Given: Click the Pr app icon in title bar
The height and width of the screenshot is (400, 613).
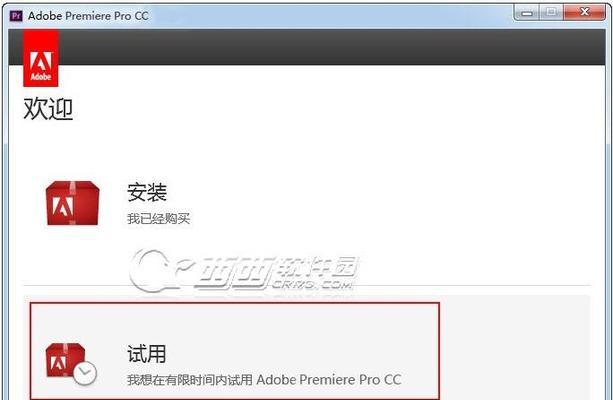Looking at the screenshot, I should (16, 16).
